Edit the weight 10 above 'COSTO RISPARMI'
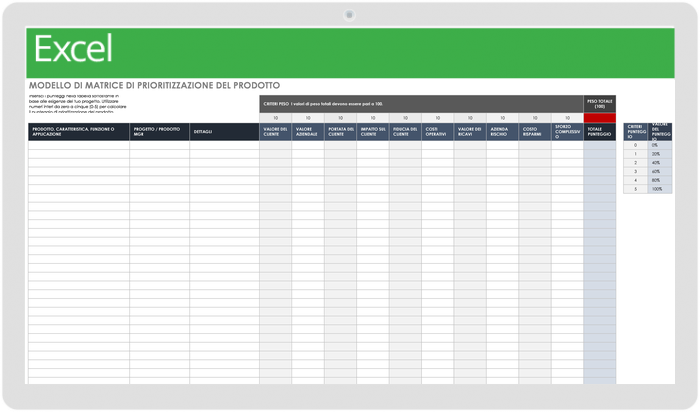Image resolution: width=700 pixels, height=412 pixels. [535, 118]
